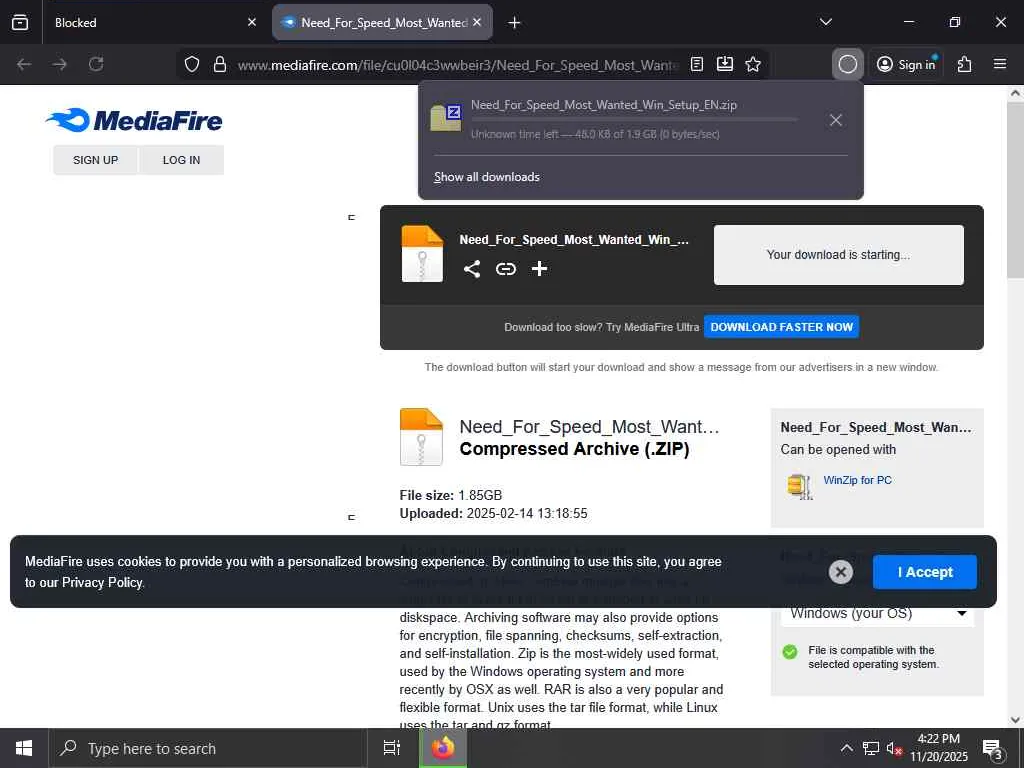Go forward to next page
Screen dimensions: 1024x768
pos(59,64)
